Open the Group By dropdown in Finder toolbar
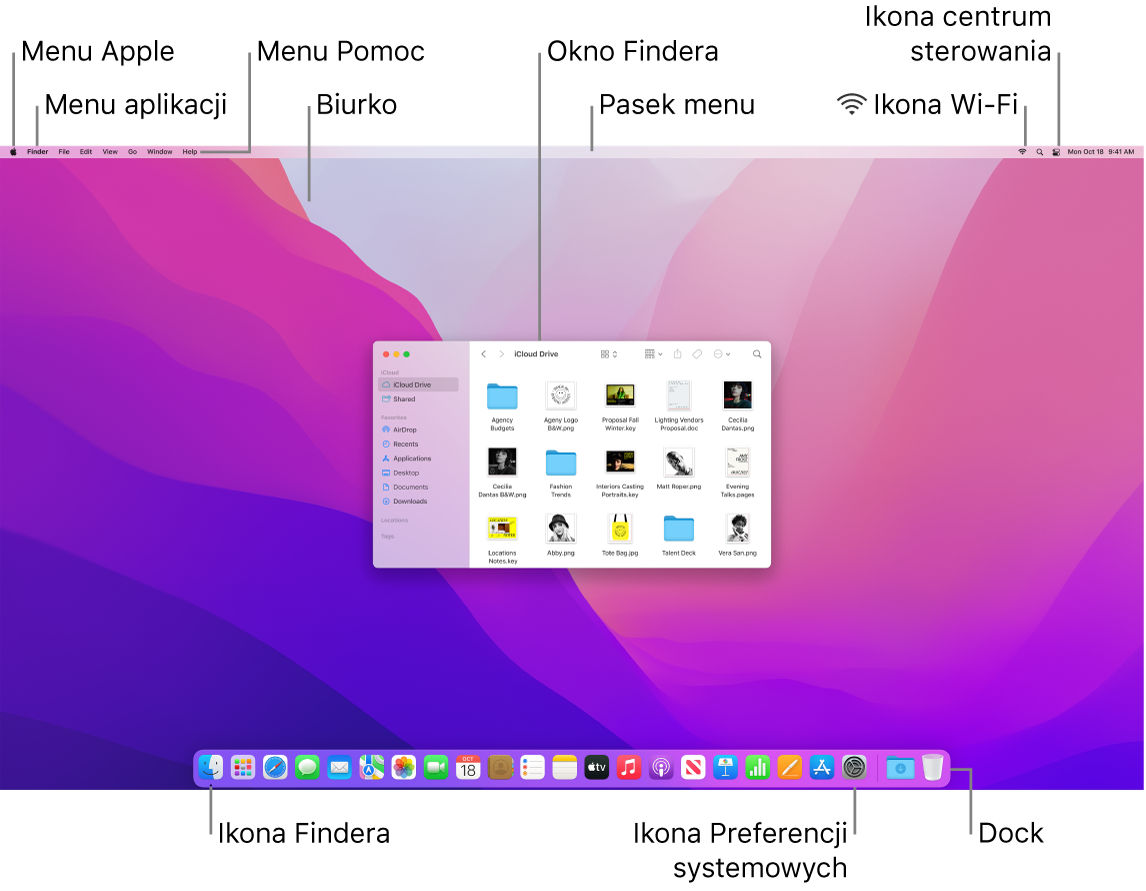The height and width of the screenshot is (891, 1146). coord(653,354)
